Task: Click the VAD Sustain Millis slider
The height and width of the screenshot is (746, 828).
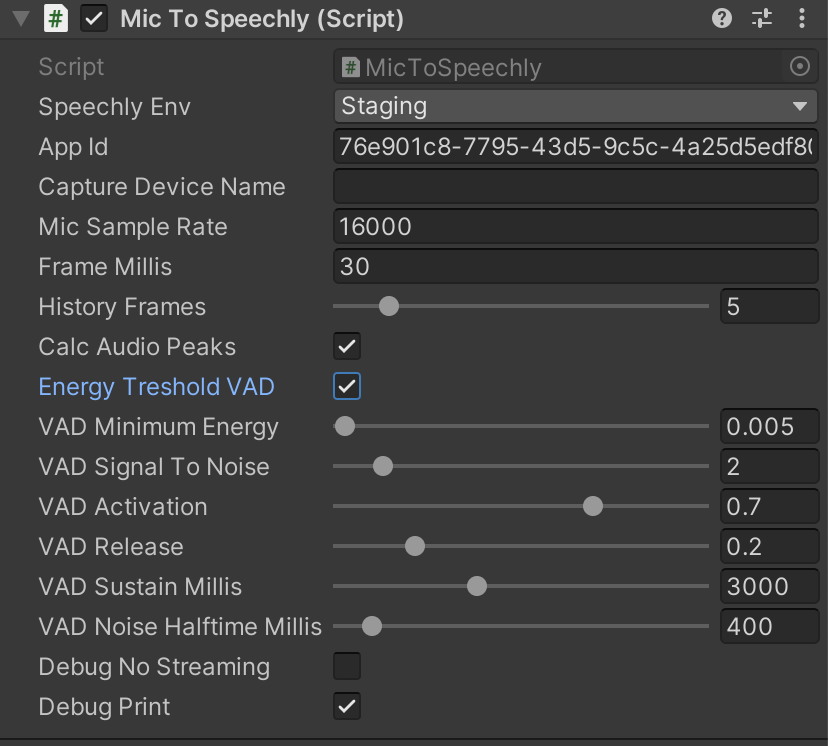Action: tap(521, 586)
